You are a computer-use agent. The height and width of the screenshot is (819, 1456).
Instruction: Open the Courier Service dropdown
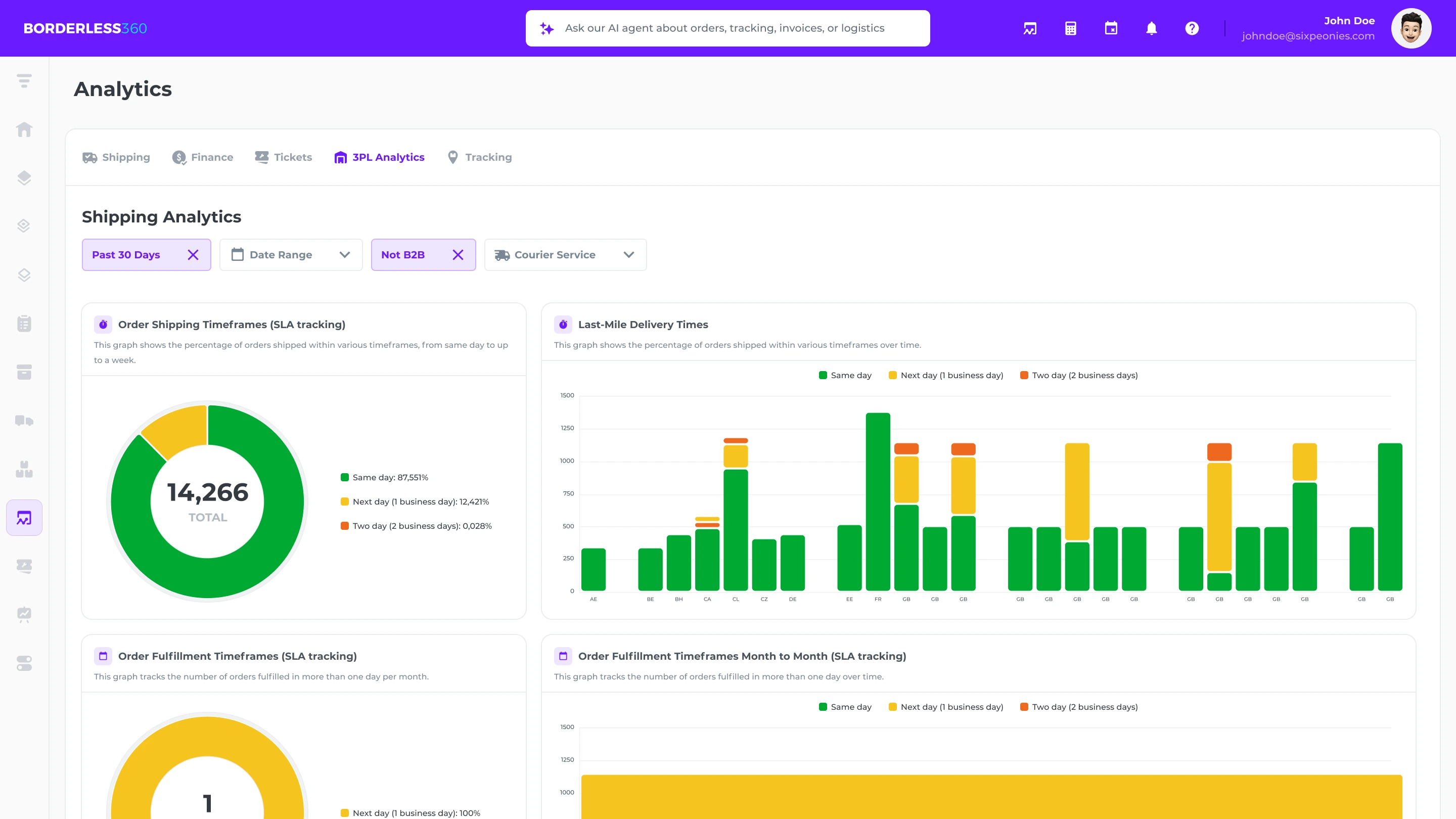click(x=565, y=255)
